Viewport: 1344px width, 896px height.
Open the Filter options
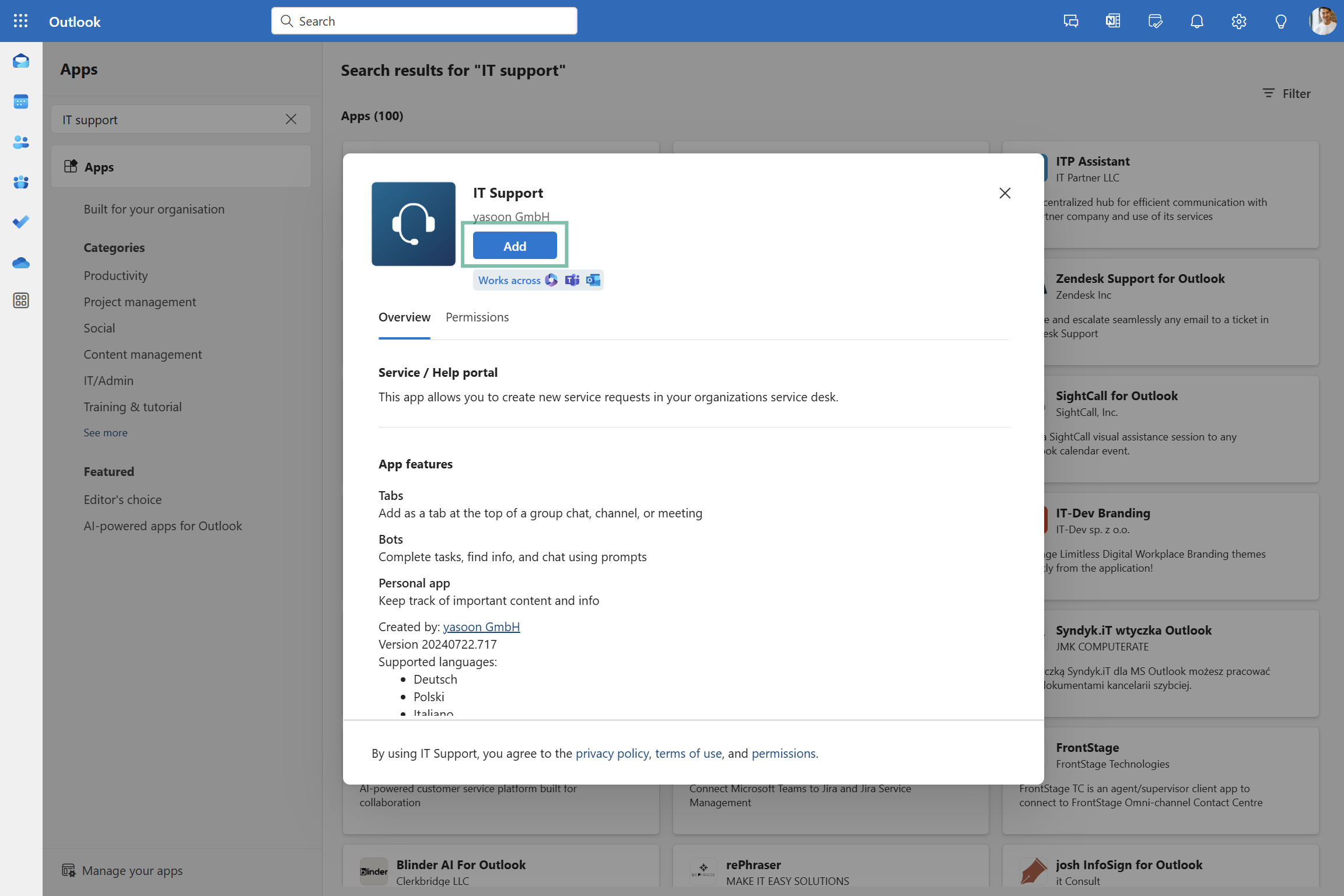click(x=1286, y=93)
